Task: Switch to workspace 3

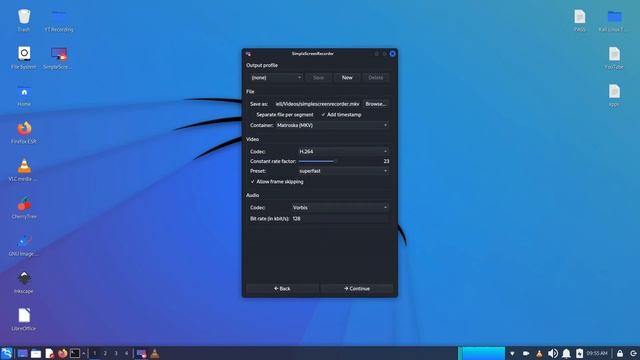Action: coord(116,353)
